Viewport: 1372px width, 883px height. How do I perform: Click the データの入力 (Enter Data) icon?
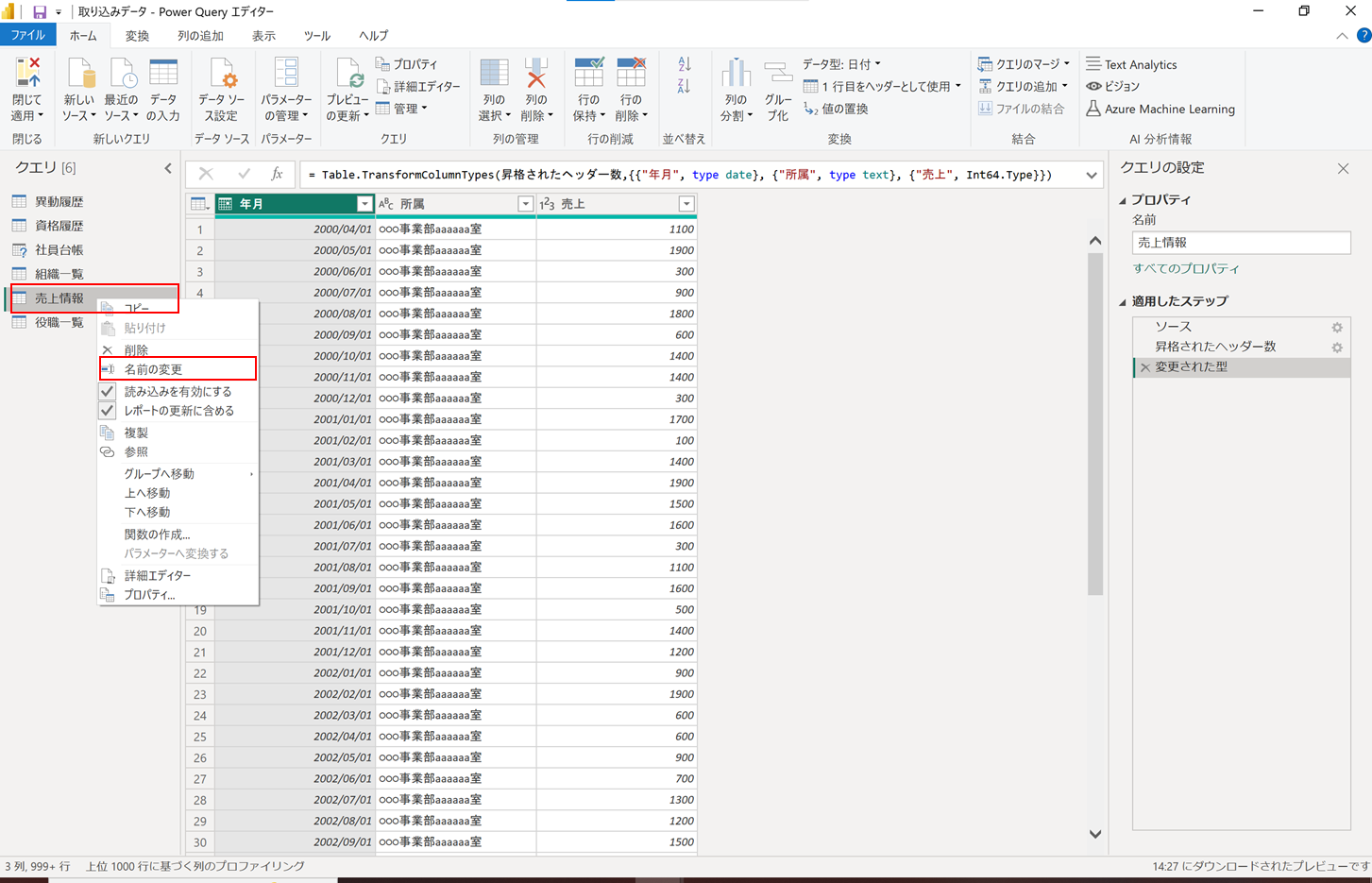(x=163, y=74)
